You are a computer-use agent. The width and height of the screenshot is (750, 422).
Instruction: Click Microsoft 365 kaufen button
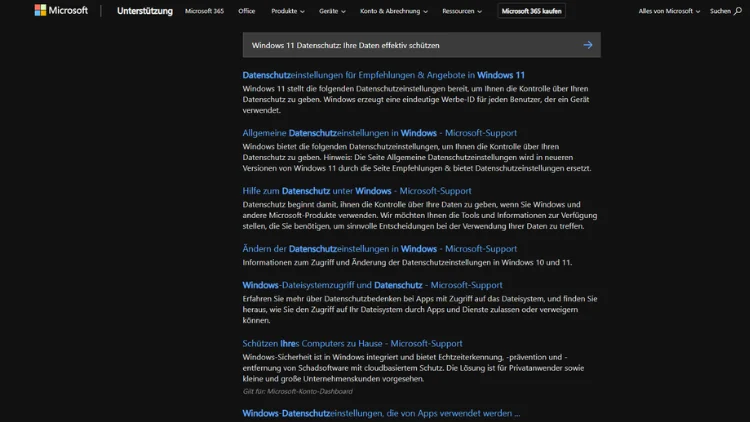coord(531,11)
